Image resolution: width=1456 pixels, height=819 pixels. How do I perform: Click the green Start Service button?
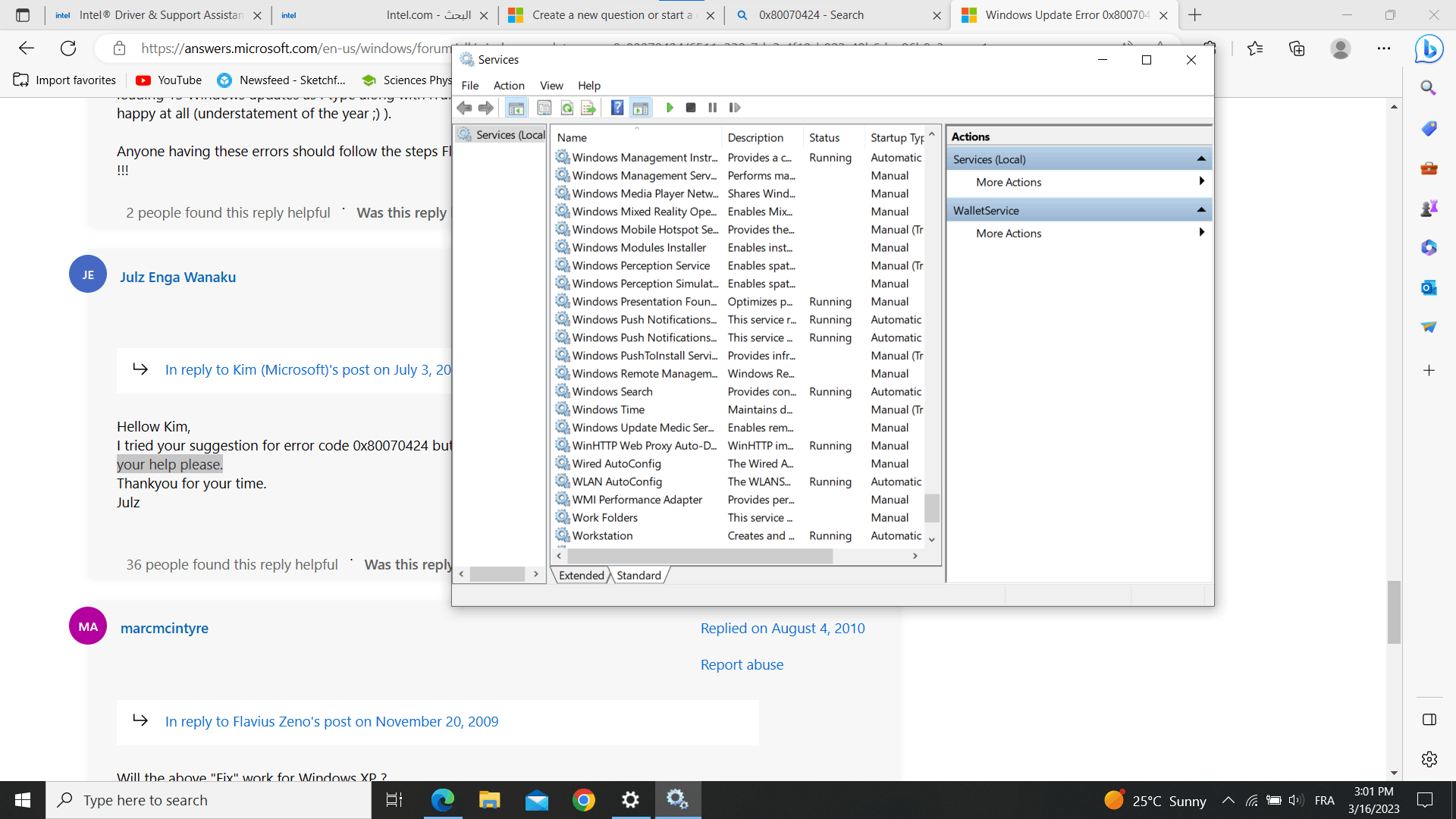pyautogui.click(x=670, y=108)
